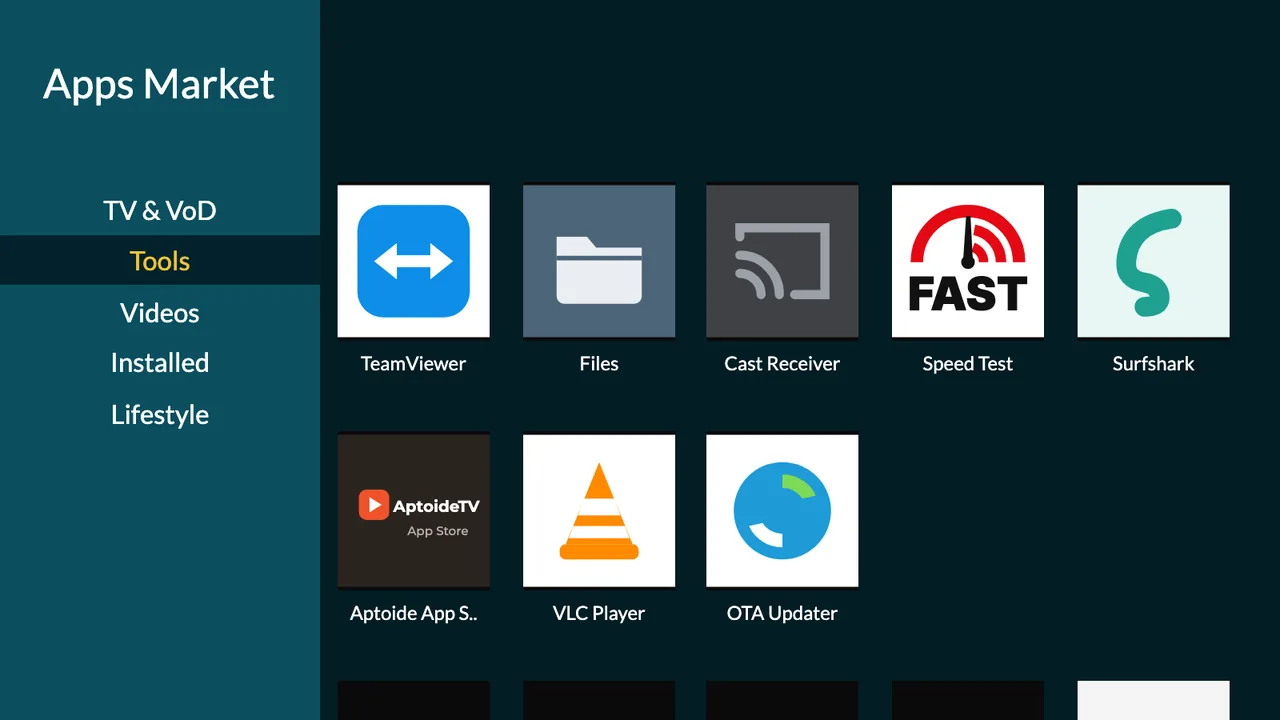1280x720 pixels.
Task: Go to the Videos category
Action: click(160, 313)
